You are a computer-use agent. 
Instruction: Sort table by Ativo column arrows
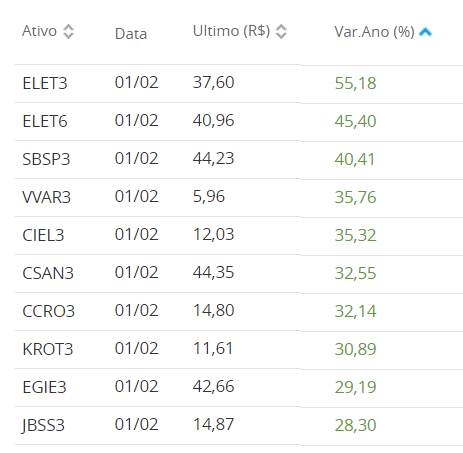click(68, 32)
